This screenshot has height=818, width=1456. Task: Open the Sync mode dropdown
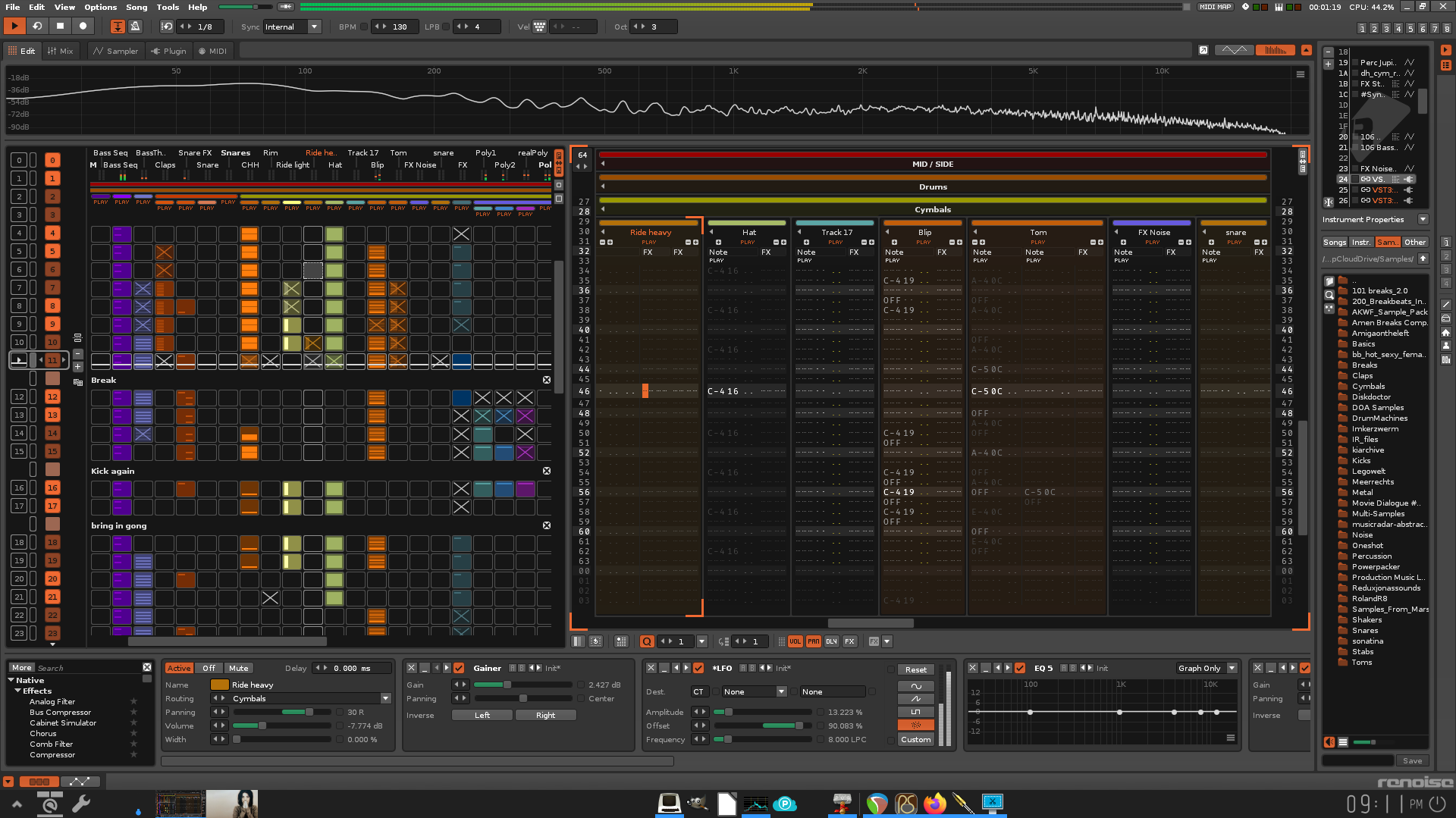click(x=293, y=27)
